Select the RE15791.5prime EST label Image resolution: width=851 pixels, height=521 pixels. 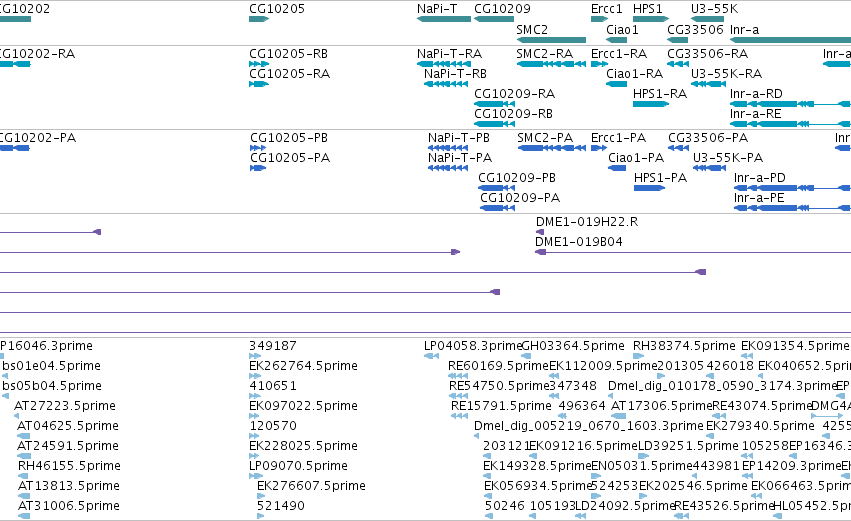501,406
